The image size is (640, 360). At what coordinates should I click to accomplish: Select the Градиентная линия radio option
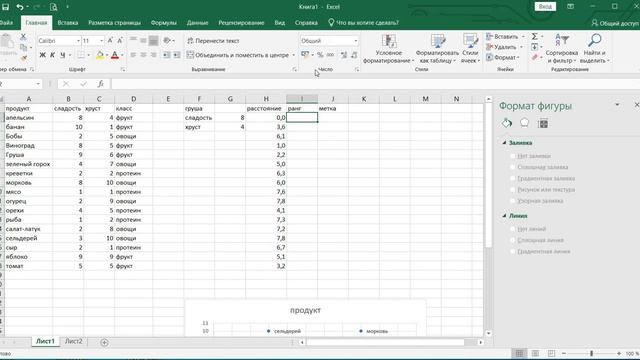(x=513, y=251)
